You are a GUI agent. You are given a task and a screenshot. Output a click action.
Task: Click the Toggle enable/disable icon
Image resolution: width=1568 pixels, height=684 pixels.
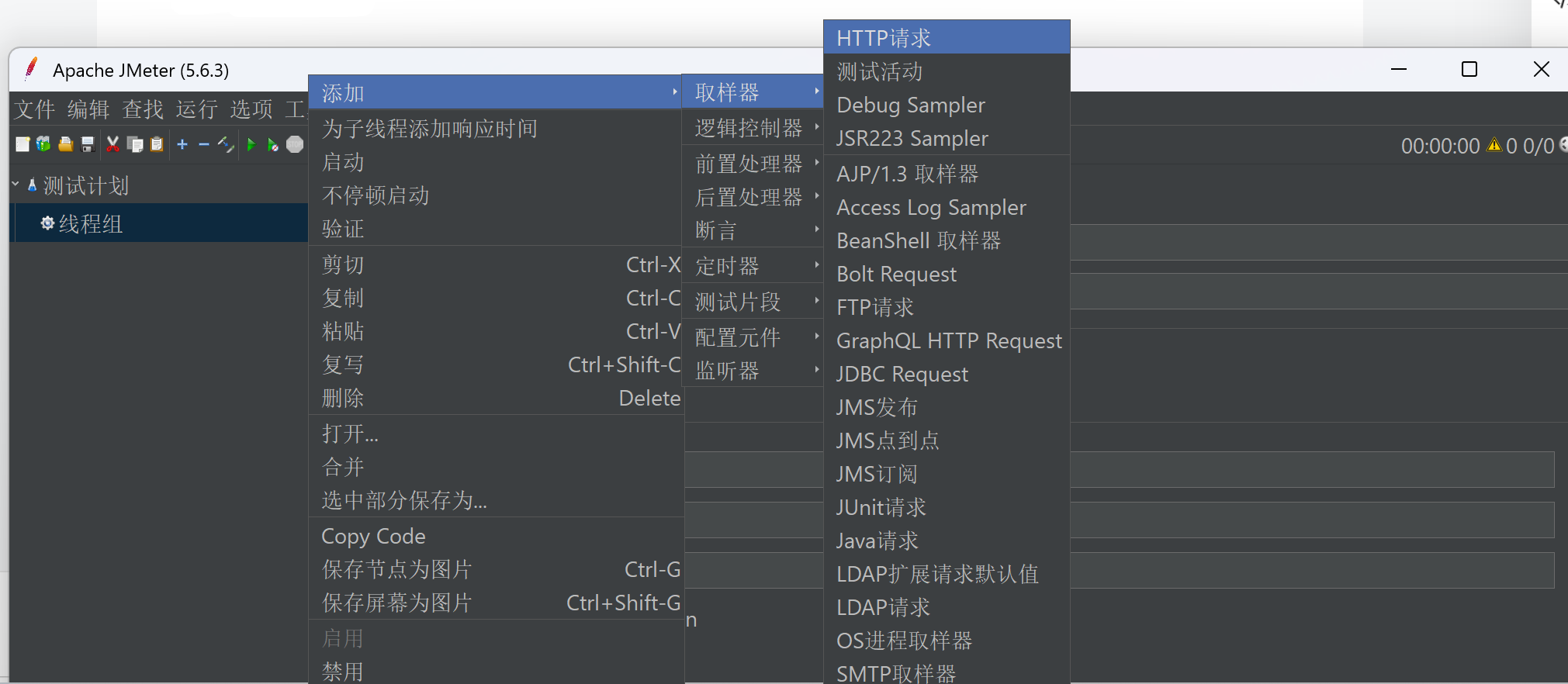click(226, 144)
